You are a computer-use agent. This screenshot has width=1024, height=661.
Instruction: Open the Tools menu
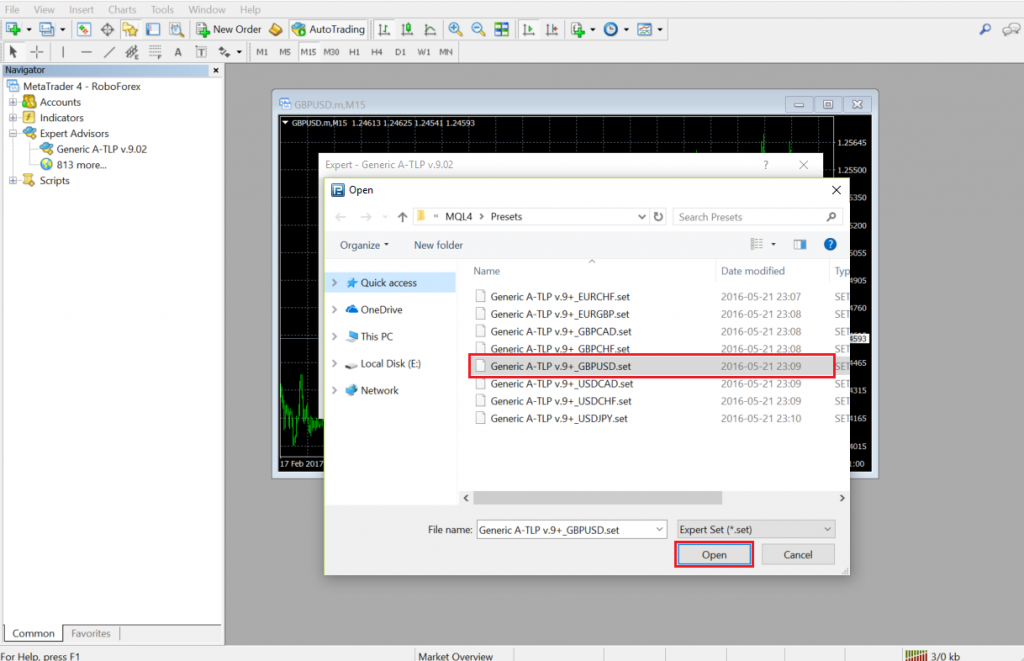(162, 10)
